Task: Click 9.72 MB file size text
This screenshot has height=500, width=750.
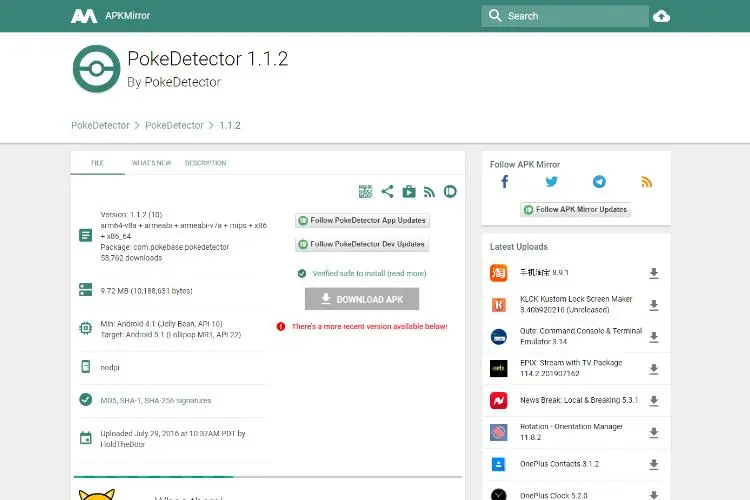Action: coord(146,291)
